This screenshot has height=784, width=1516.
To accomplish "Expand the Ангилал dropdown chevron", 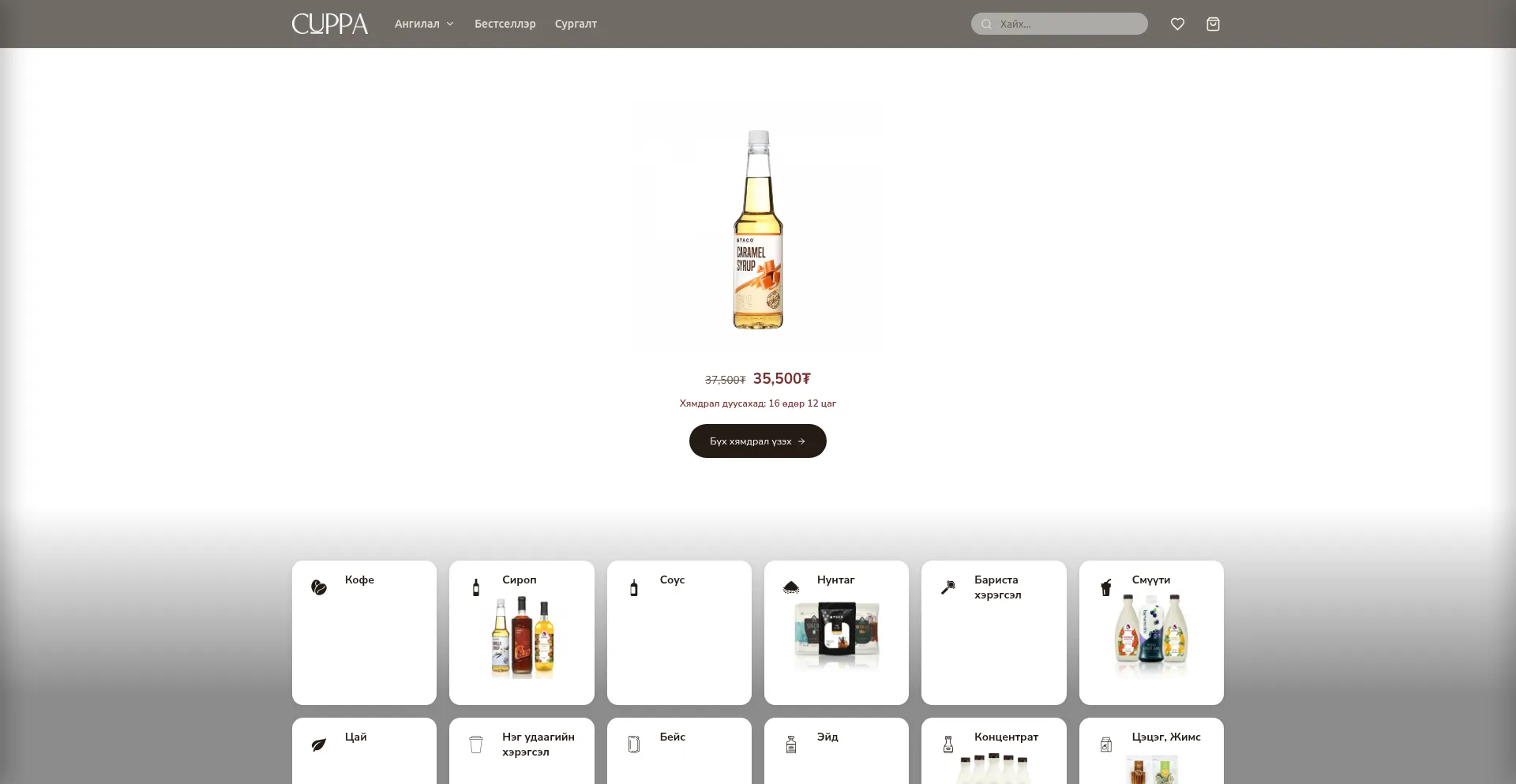I will coord(450,24).
